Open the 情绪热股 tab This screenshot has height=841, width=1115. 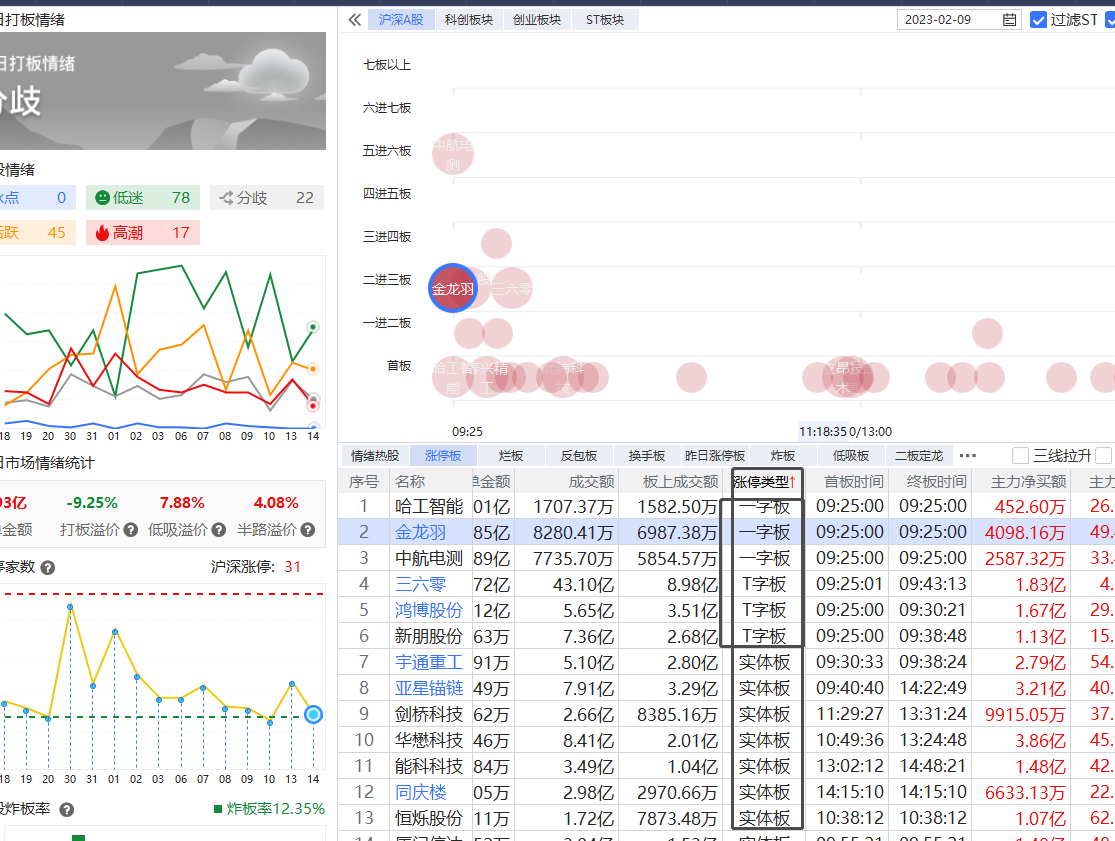[x=375, y=456]
